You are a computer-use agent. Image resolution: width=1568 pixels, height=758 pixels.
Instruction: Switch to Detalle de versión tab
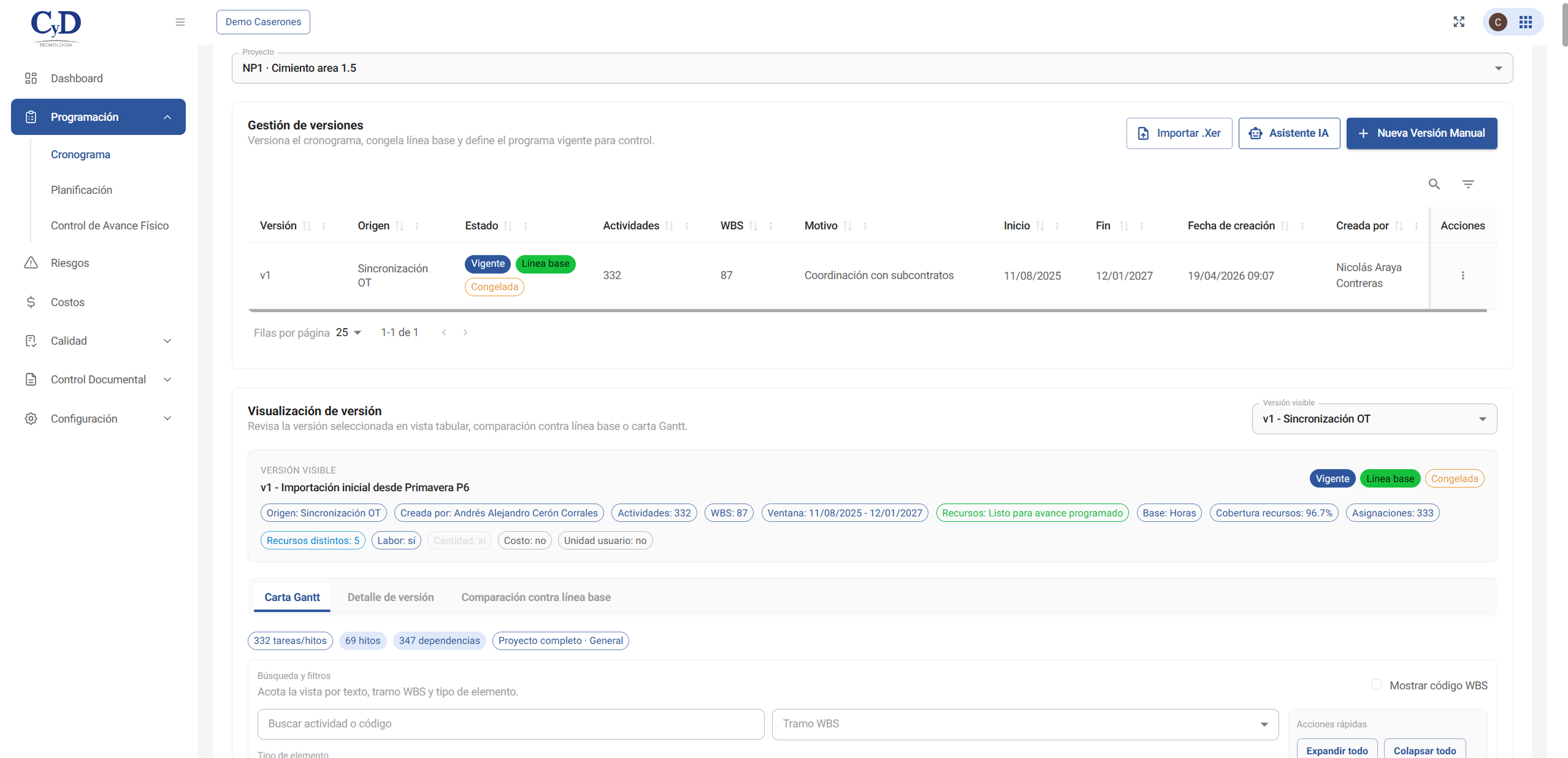point(391,597)
